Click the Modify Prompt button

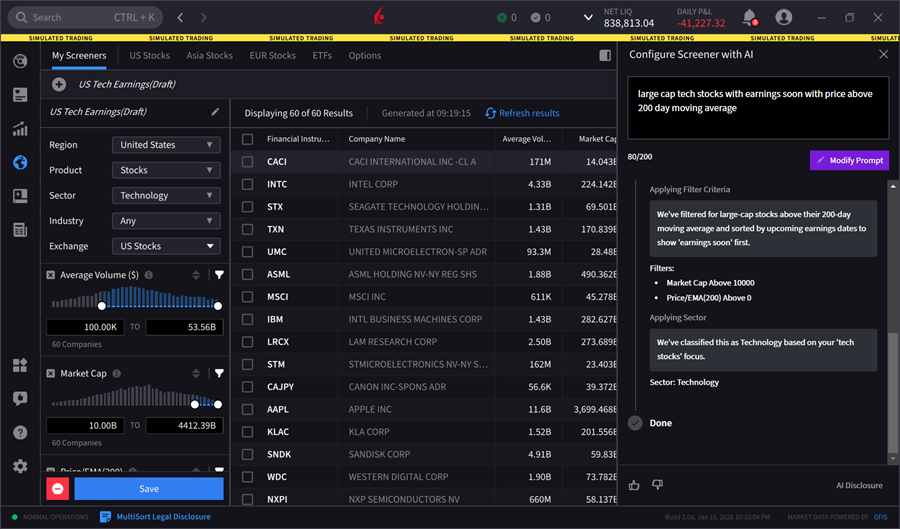click(x=849, y=160)
